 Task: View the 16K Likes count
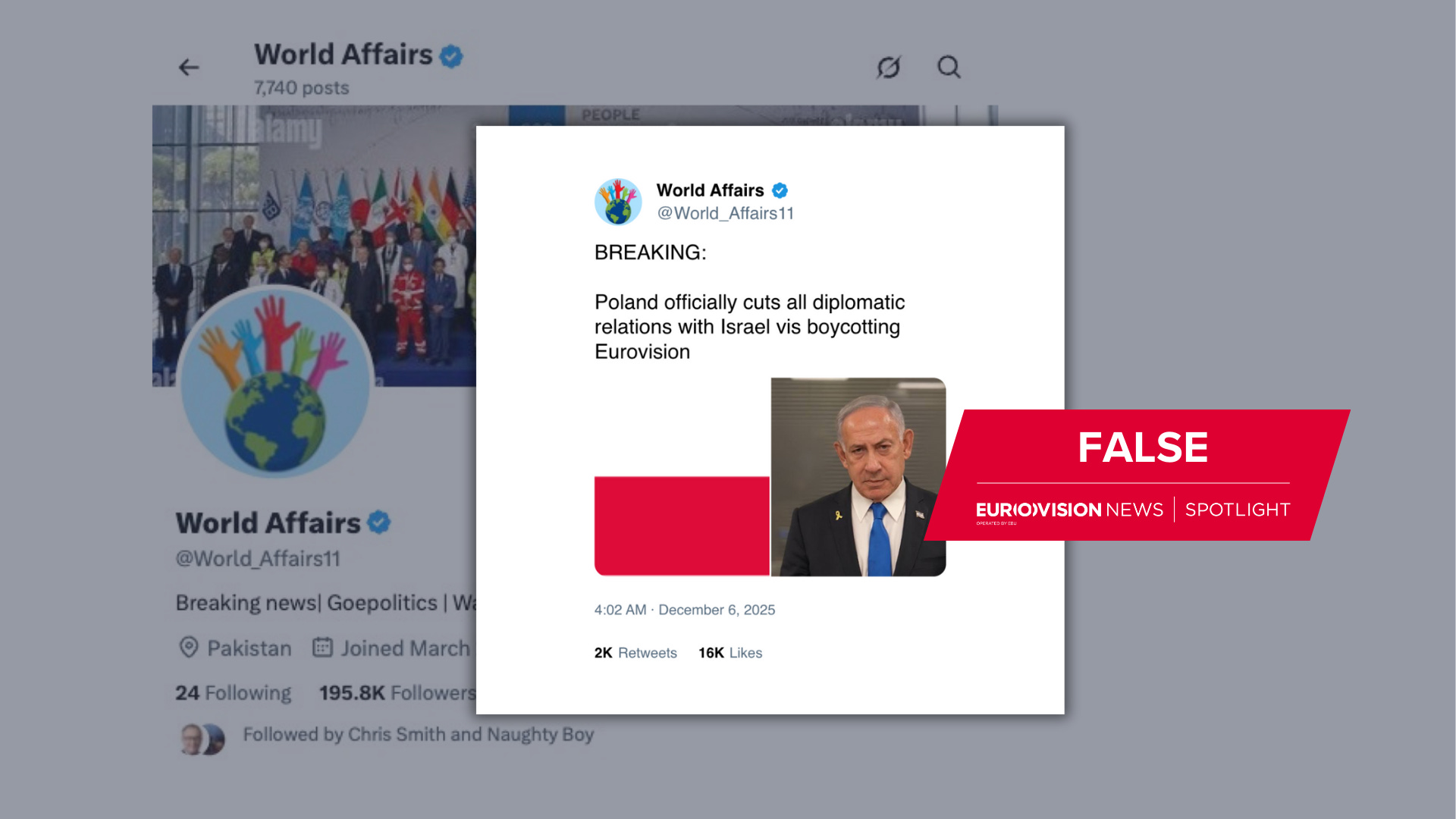tap(730, 653)
